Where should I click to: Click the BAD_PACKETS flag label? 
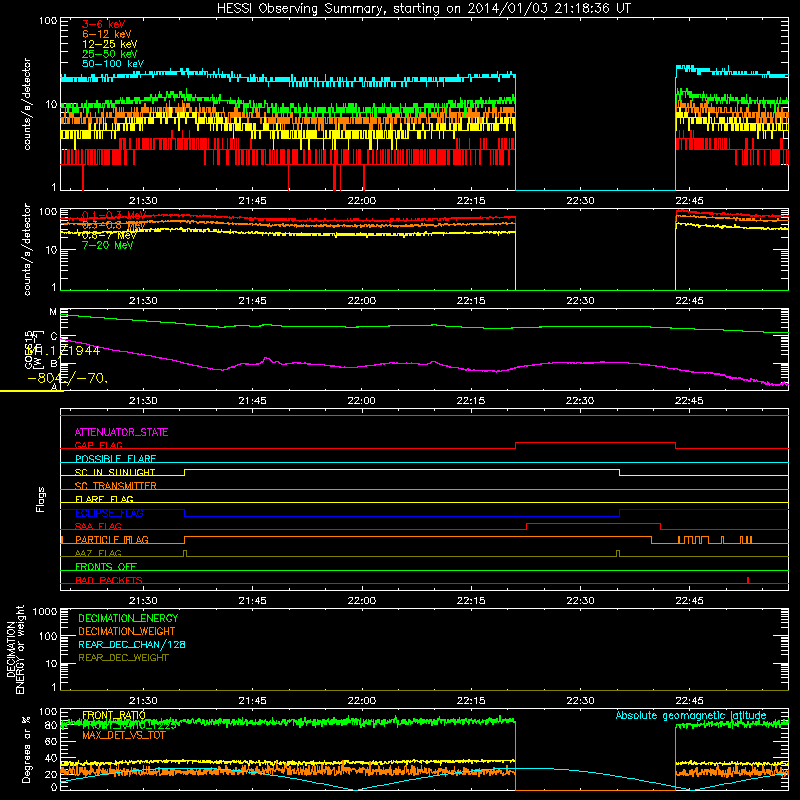pyautogui.click(x=109, y=580)
